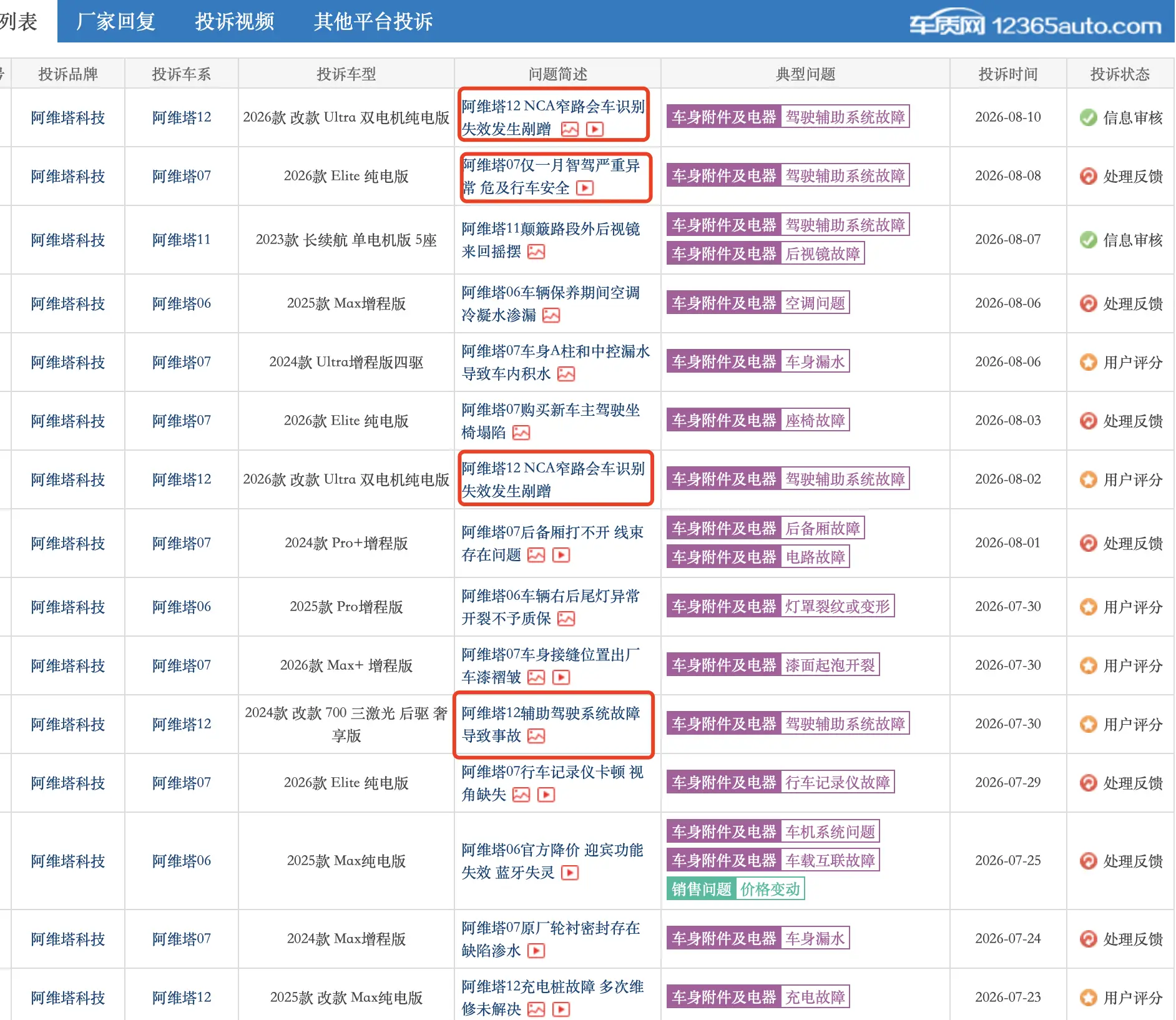Click model cell 2023款 长续航 单电机版 5座
The width and height of the screenshot is (1176, 1020).
point(346,240)
